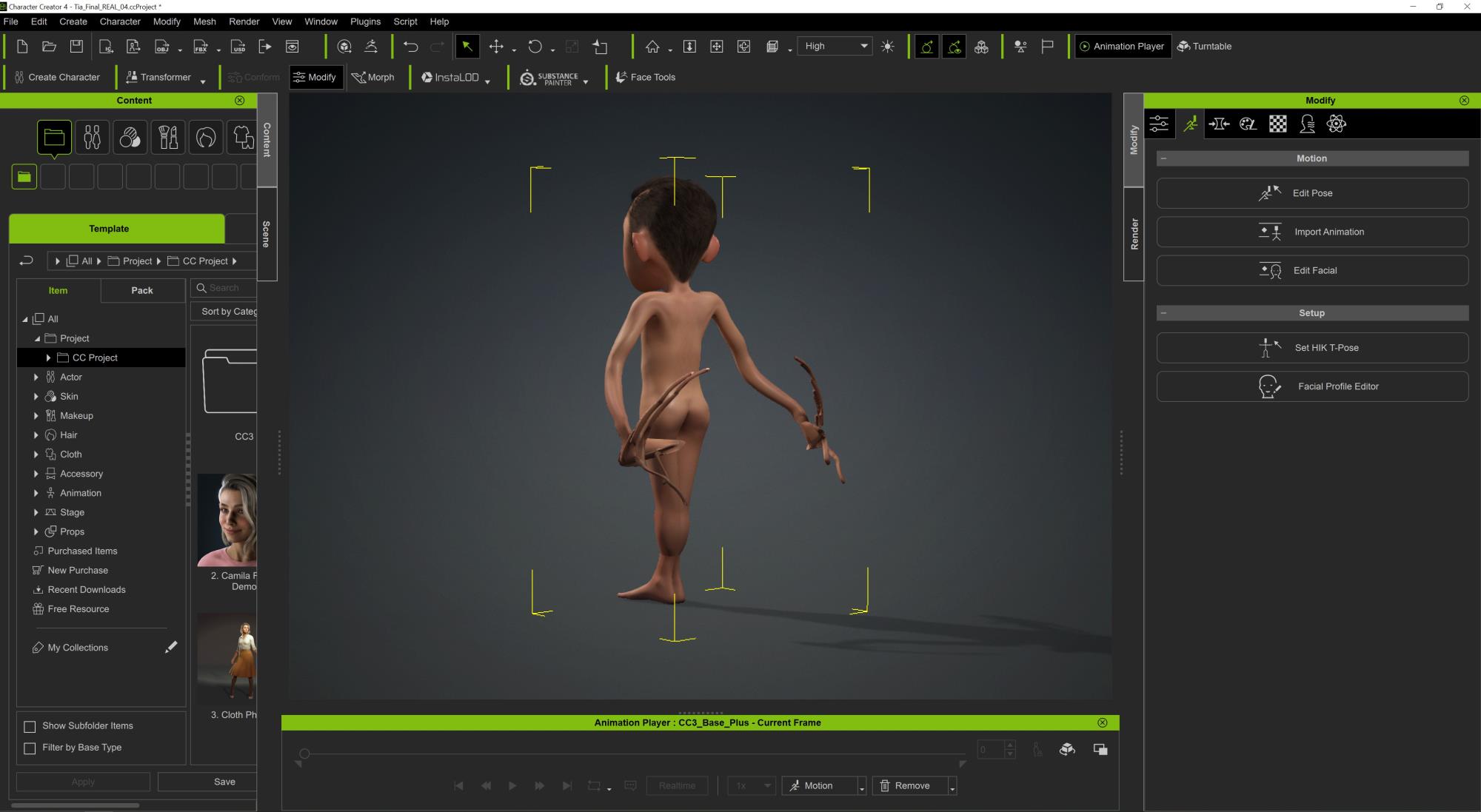Export OBJ file icon

[x=162, y=47]
